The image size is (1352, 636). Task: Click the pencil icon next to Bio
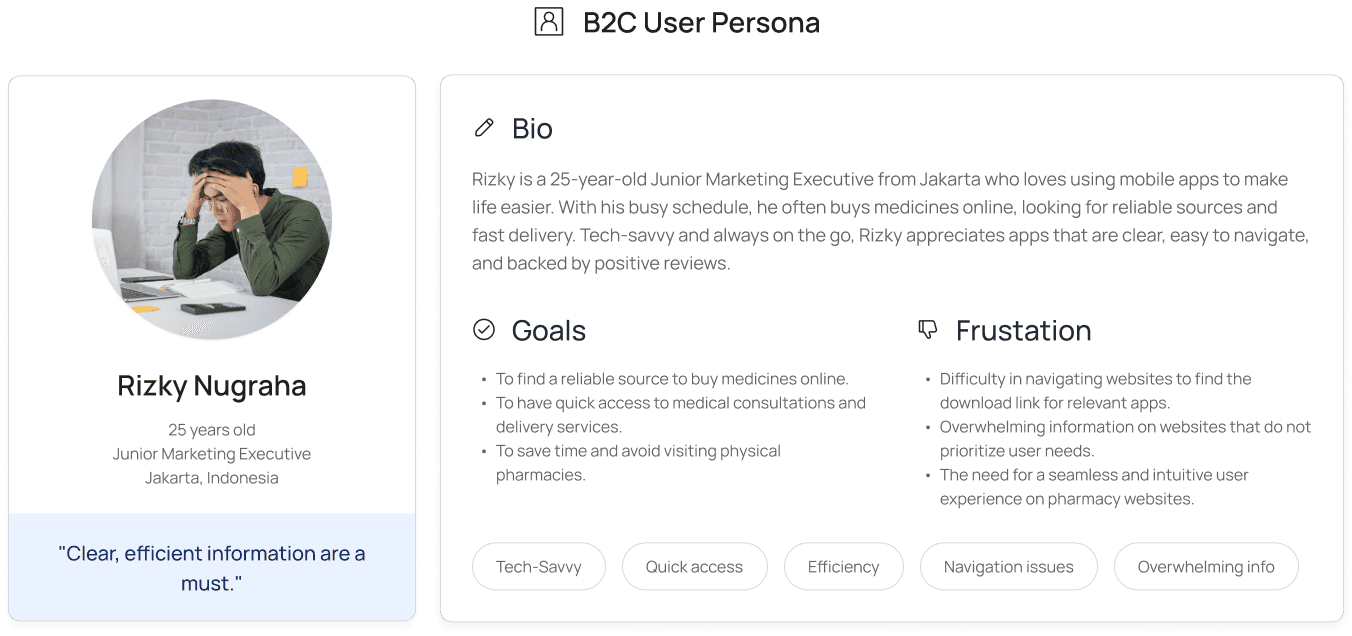click(484, 127)
